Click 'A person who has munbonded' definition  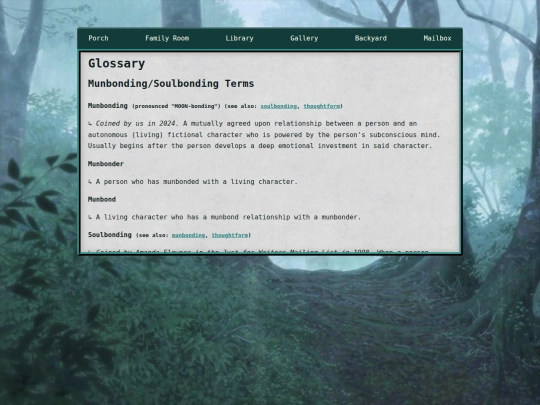click(x=196, y=181)
